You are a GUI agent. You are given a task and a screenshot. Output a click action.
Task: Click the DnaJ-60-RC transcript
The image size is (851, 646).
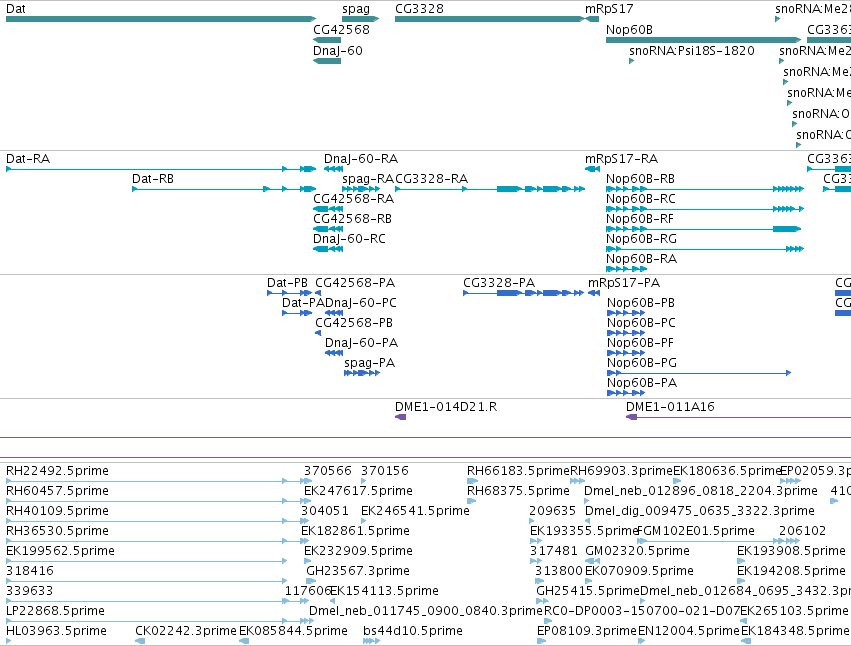click(328, 249)
